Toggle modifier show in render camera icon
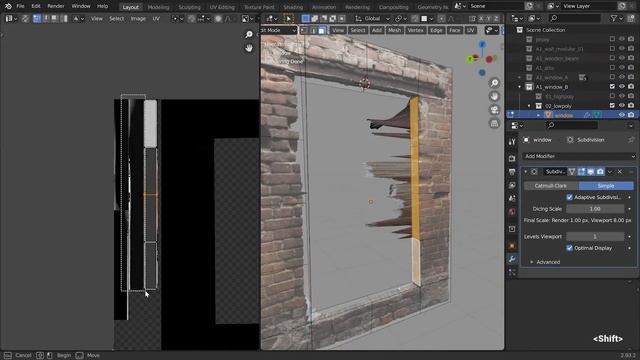This screenshot has height=360, width=640. 600,172
